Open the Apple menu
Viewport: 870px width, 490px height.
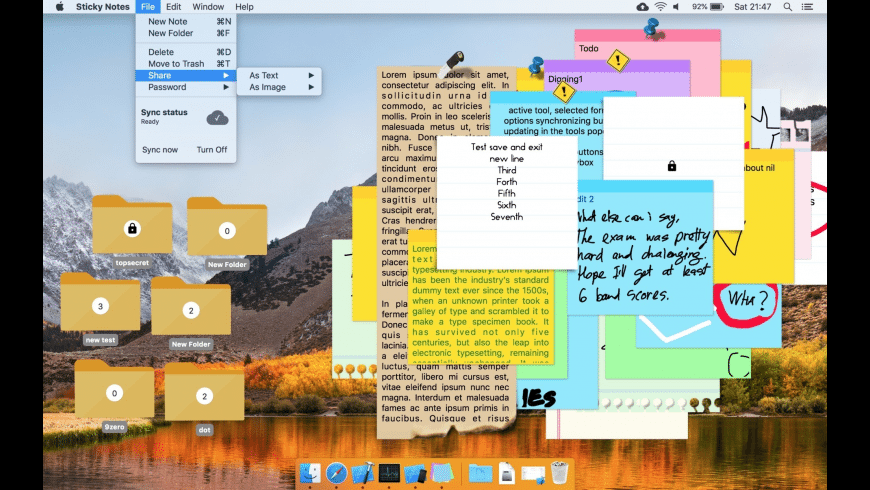click(60, 7)
